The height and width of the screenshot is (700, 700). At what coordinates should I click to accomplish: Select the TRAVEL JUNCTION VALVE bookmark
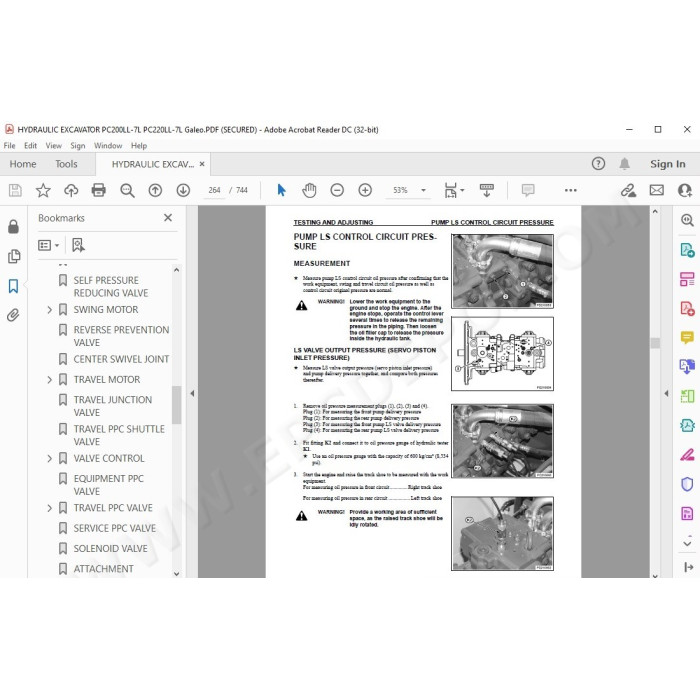click(112, 406)
